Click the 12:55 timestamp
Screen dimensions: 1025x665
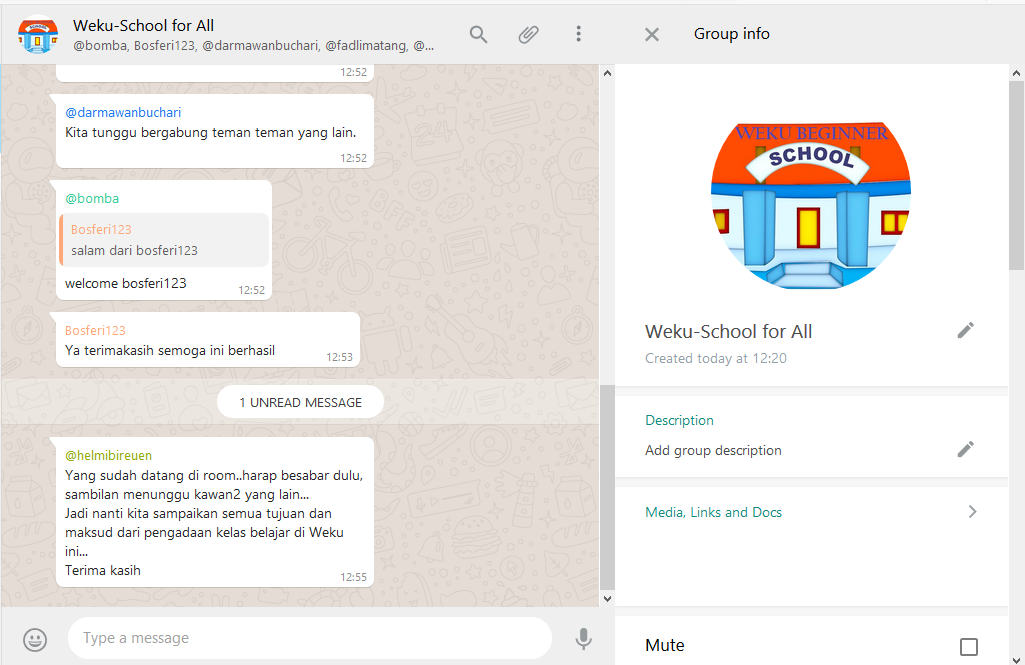click(353, 577)
